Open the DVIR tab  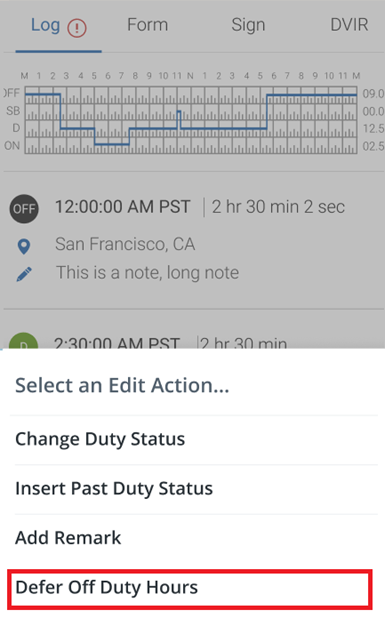point(349,25)
